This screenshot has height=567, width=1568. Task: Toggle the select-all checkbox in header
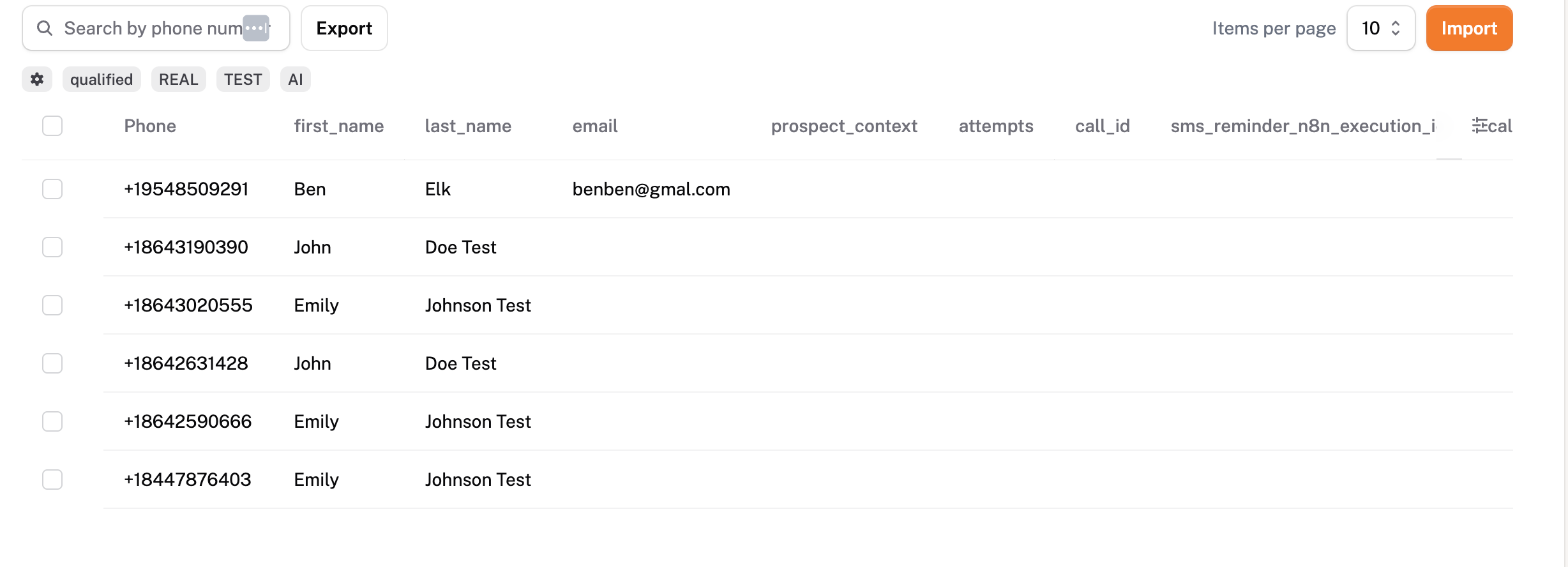pyautogui.click(x=52, y=126)
